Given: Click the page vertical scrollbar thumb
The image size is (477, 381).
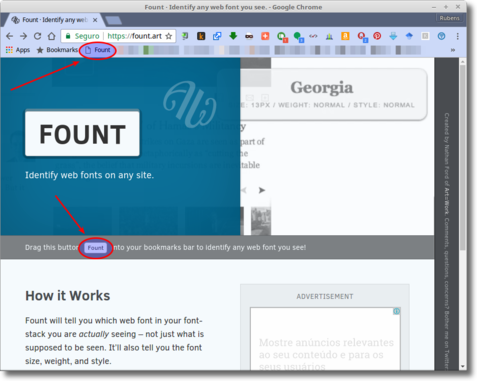Looking at the screenshot, I should (x=463, y=157).
